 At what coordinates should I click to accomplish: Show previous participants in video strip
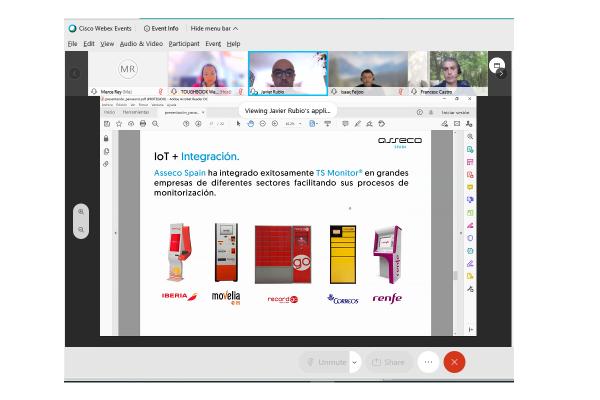point(75,73)
